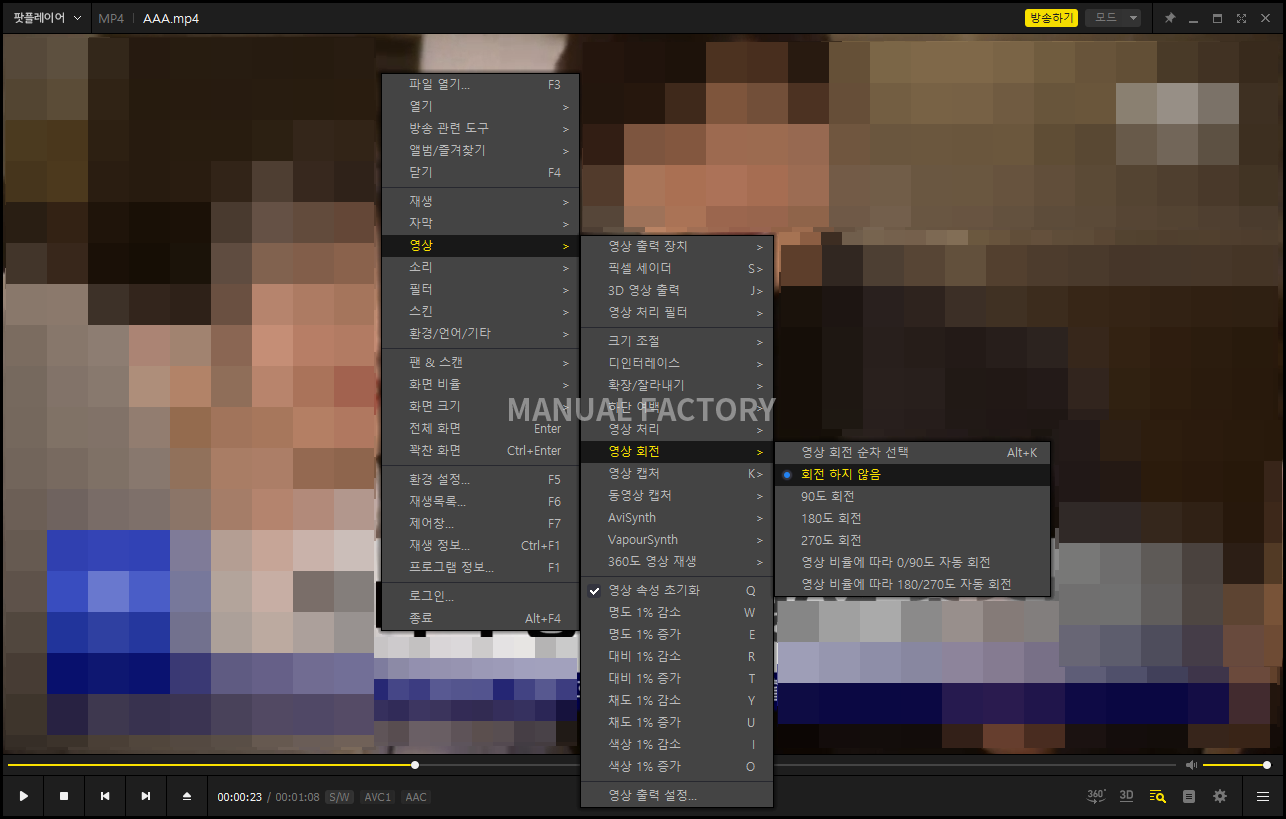Image resolution: width=1286 pixels, height=819 pixels.
Task: Open the chapter/playlist panel icon
Action: pos(1189,796)
